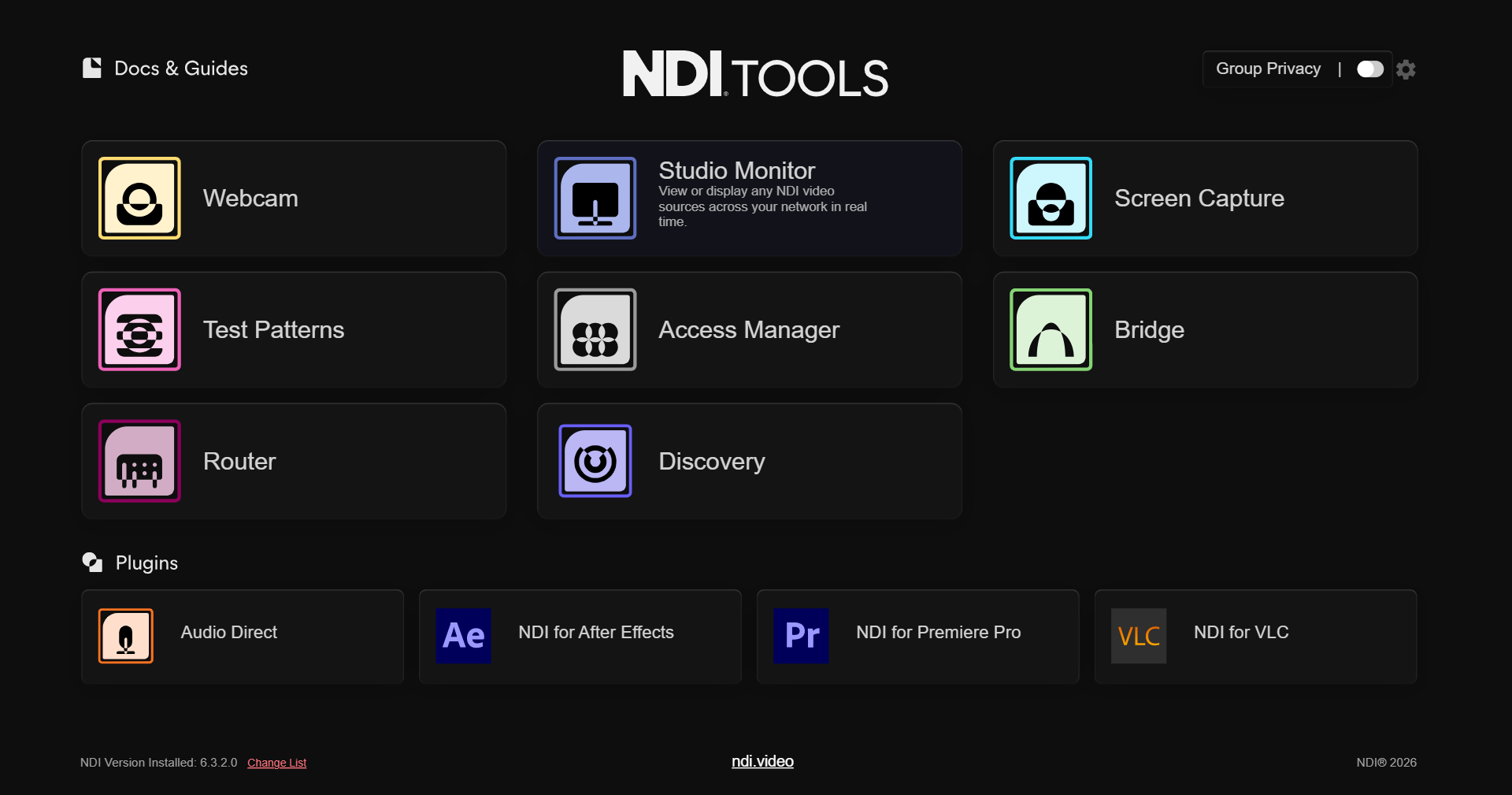Click the Plugins section icon
The width and height of the screenshot is (1512, 795).
pyautogui.click(x=93, y=562)
